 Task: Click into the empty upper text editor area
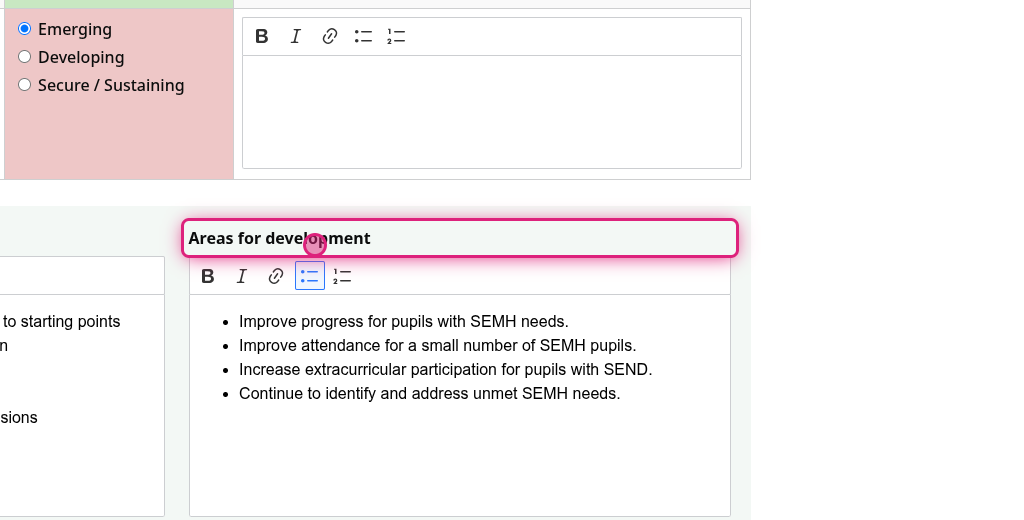tap(492, 112)
